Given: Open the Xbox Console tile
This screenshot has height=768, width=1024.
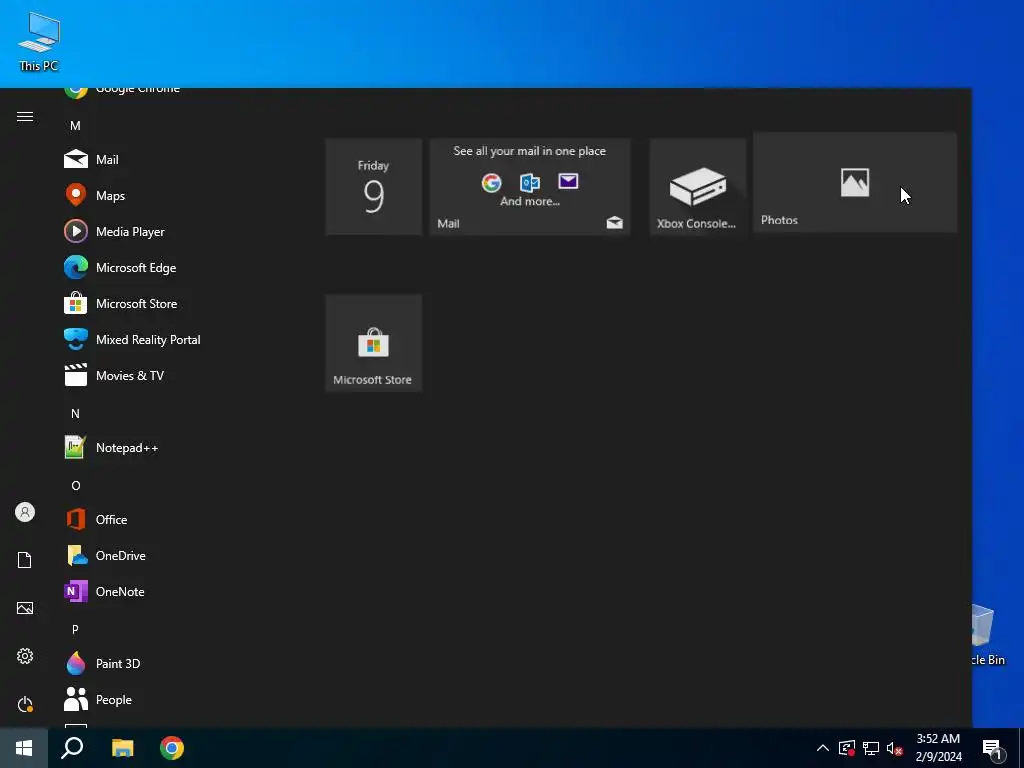Looking at the screenshot, I should (697, 187).
